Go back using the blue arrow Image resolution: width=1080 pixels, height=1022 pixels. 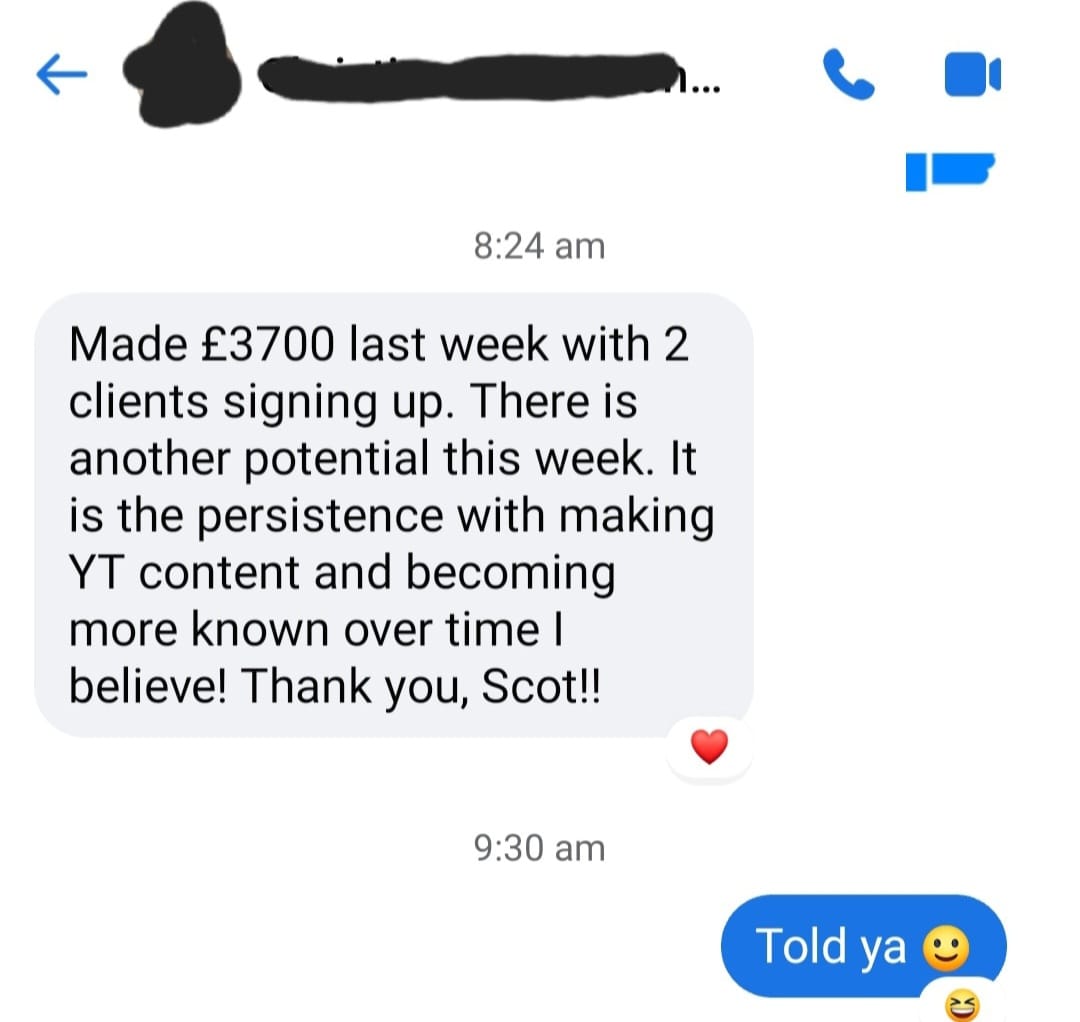pyautogui.click(x=61, y=74)
